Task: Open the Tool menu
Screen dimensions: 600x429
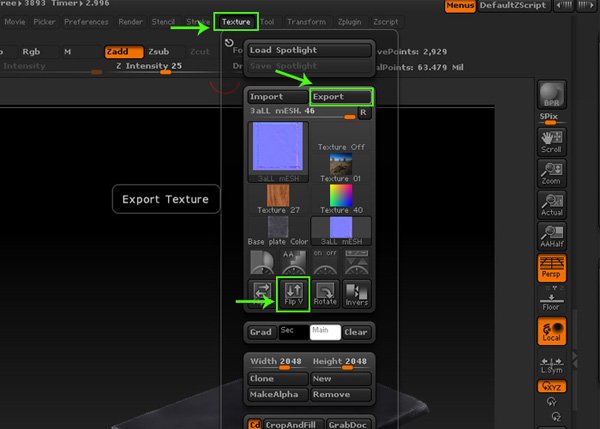Action: click(267, 22)
